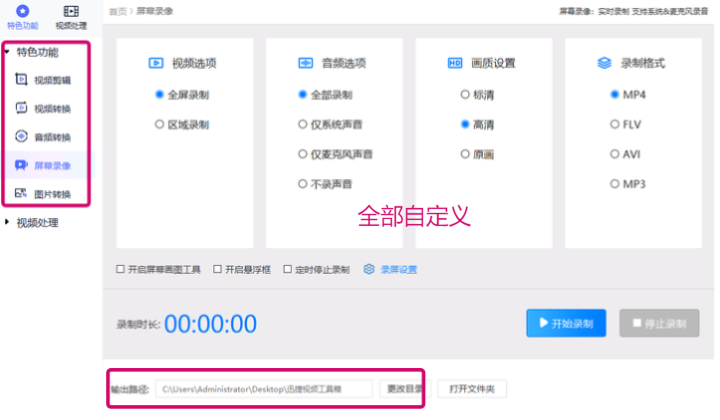
Task: Select 仅麦克风声音 audio option
Action: [335, 154]
